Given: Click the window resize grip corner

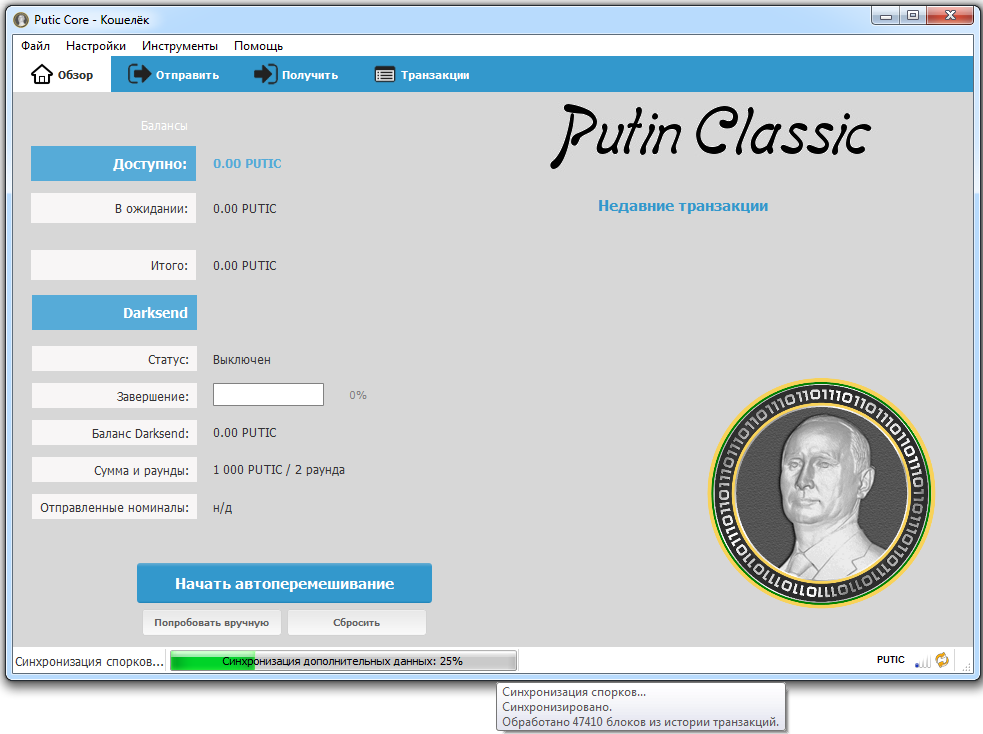Looking at the screenshot, I should coord(966,666).
